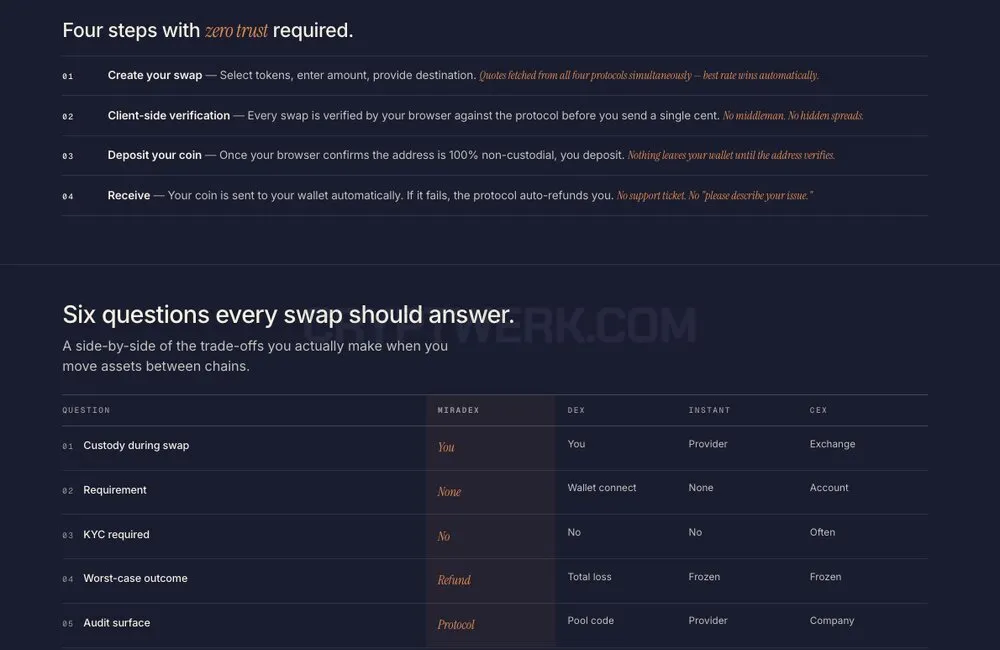Viewport: 1000px width, 650px height.
Task: Click the MIRADEX column header
Action: (458, 410)
